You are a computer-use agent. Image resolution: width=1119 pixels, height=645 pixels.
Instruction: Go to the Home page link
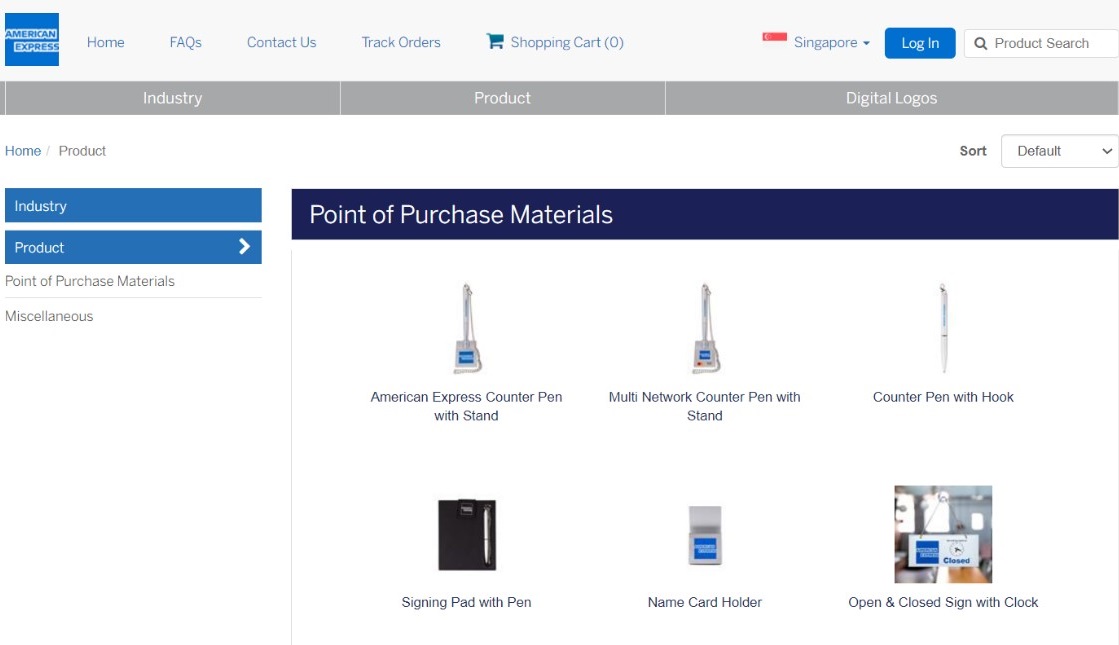pyautogui.click(x=106, y=42)
